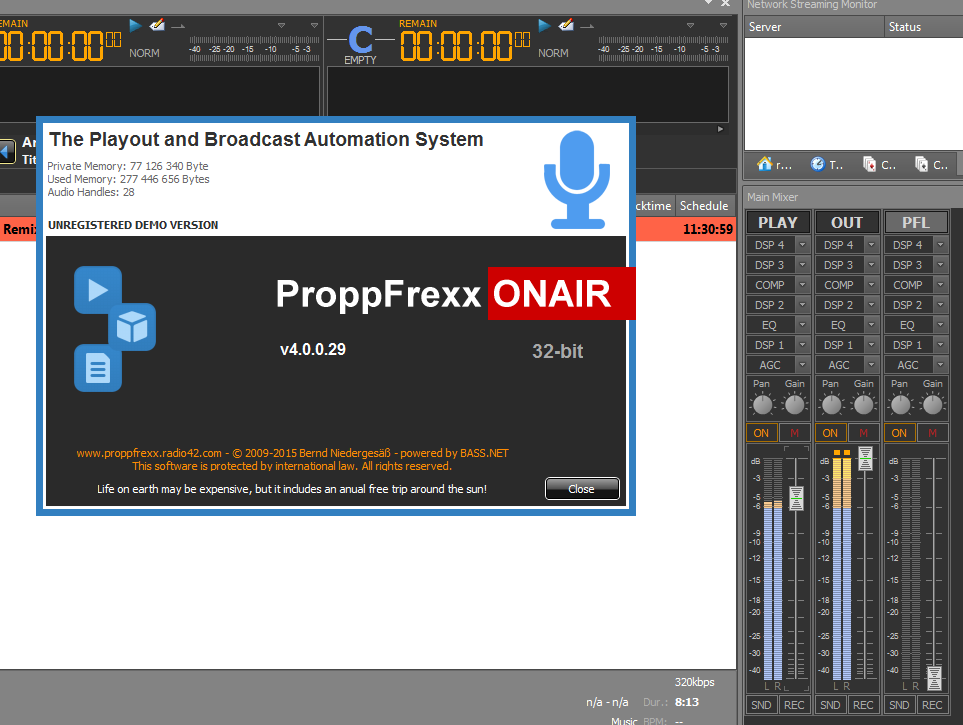The height and width of the screenshot is (725, 963).
Task: Mute the PFL mixer channel
Action: pos(932,433)
